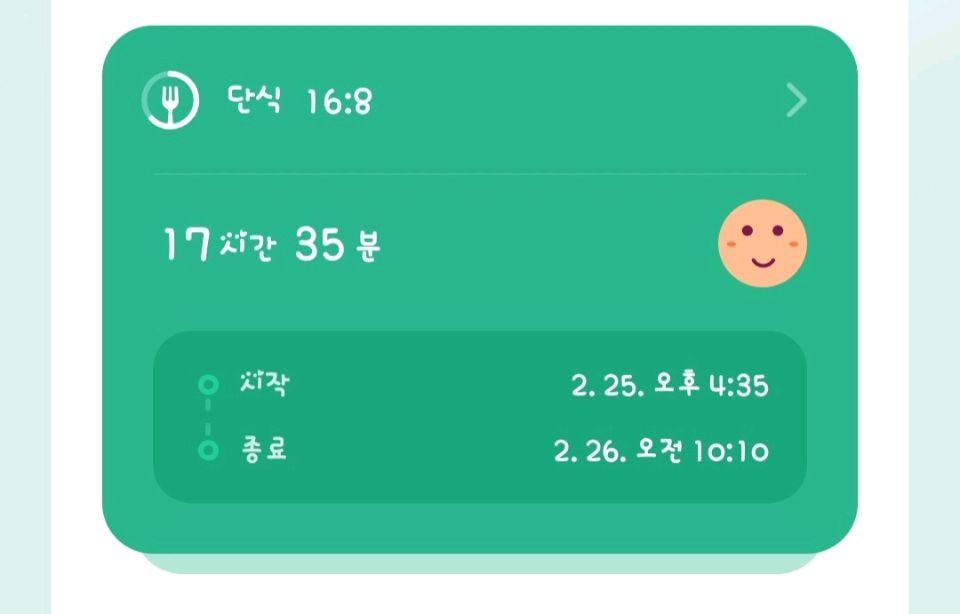Viewport: 960px width, 614px height.
Task: Select the 종료 label
Action: (264, 451)
